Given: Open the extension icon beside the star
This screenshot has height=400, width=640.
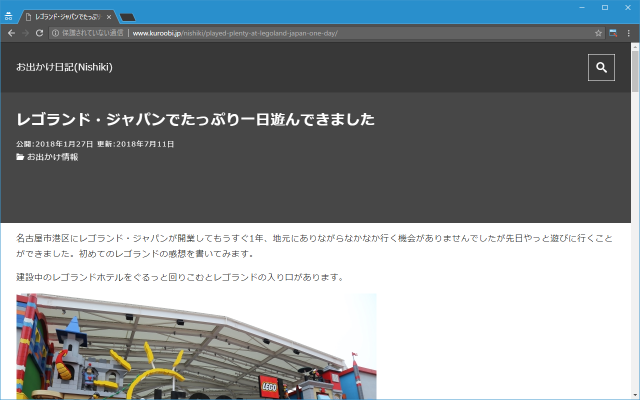Looking at the screenshot, I should coord(613,33).
